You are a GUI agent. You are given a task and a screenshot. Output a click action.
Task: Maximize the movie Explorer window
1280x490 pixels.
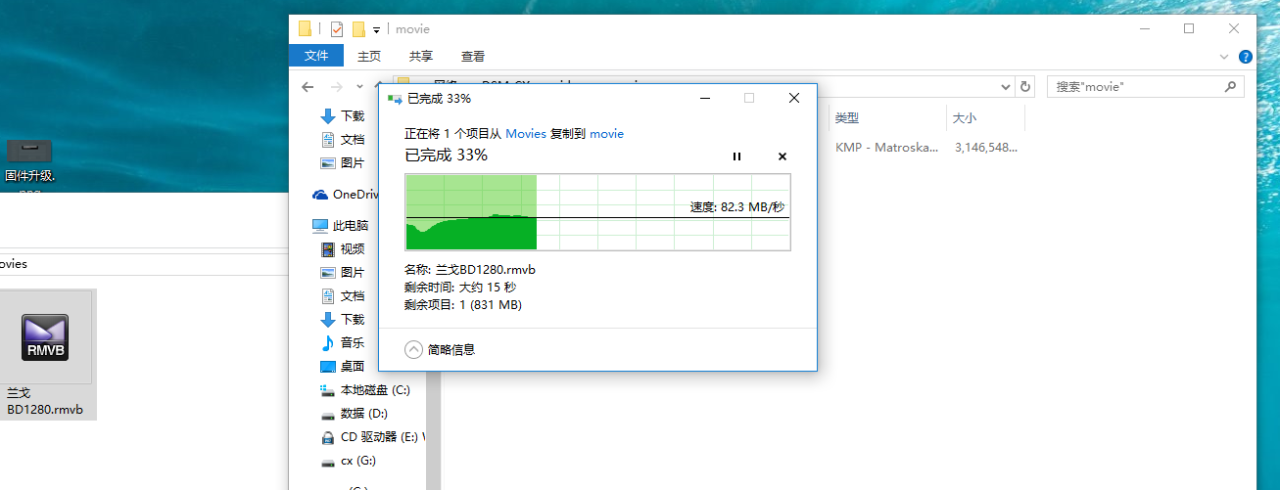1189,29
